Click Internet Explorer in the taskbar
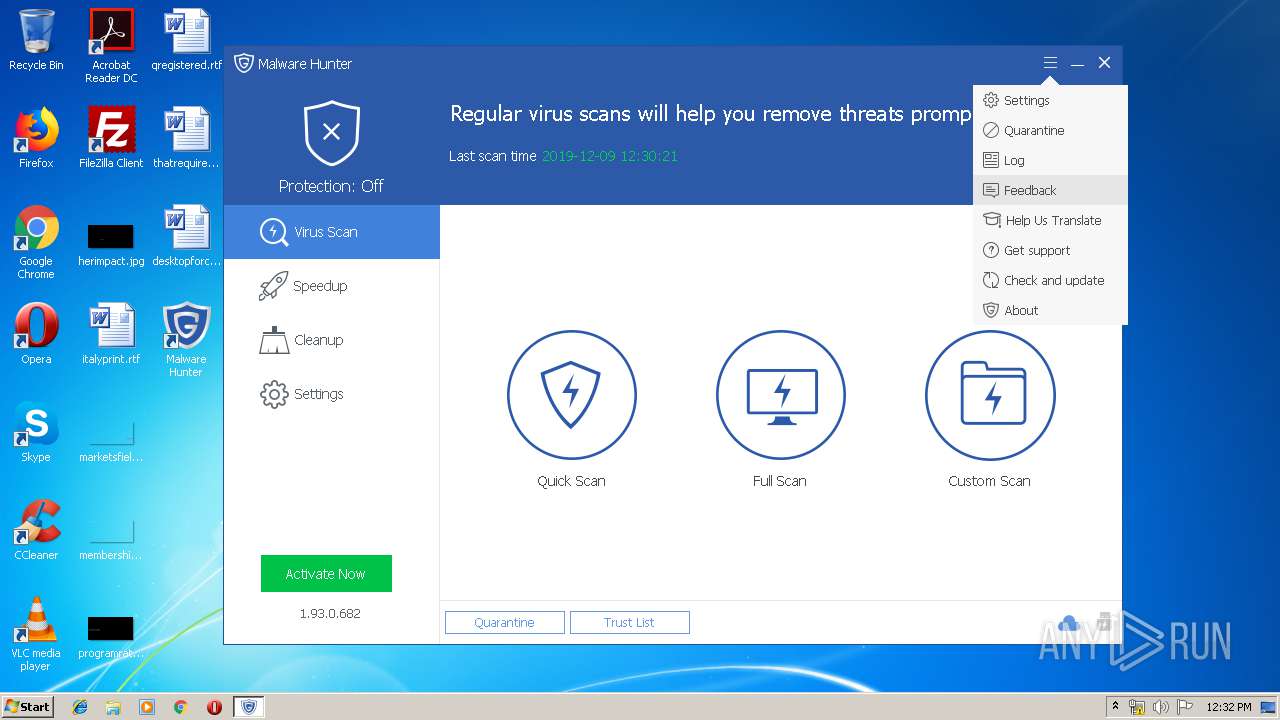The image size is (1280, 720). pos(80,707)
